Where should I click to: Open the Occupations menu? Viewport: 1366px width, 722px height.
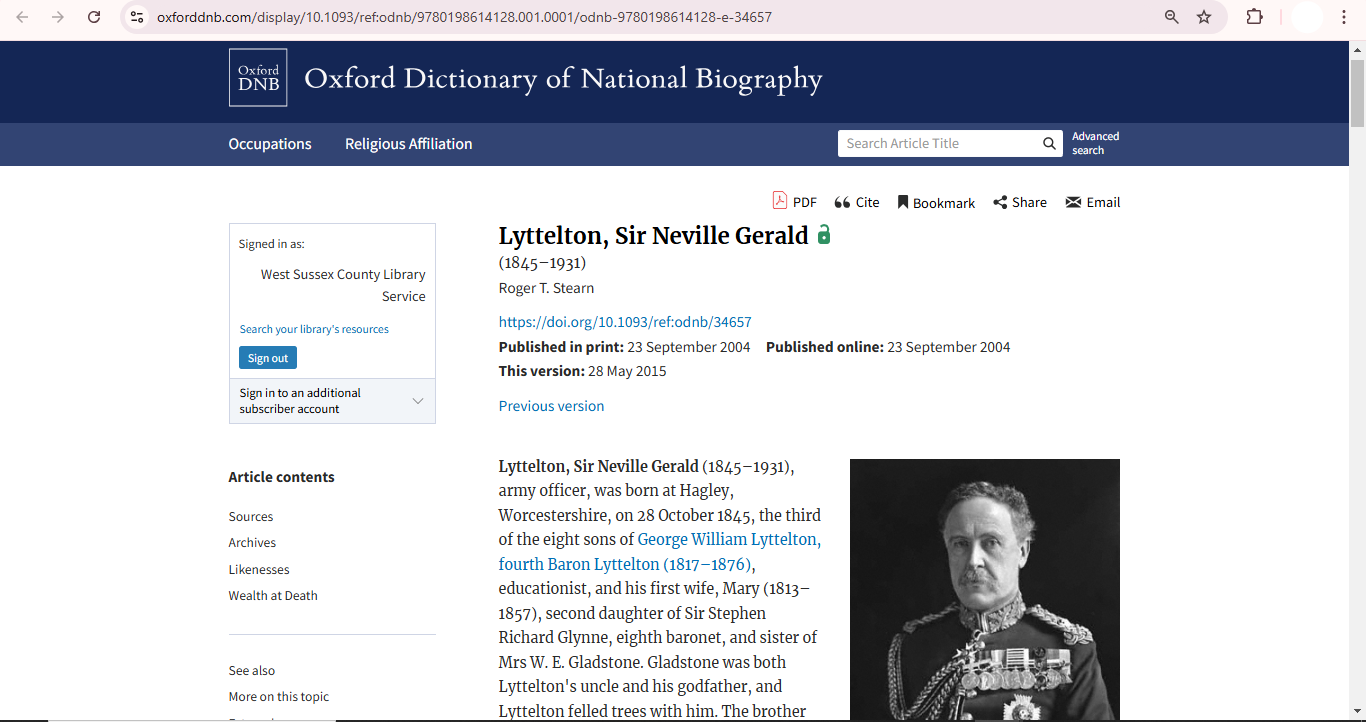(270, 144)
